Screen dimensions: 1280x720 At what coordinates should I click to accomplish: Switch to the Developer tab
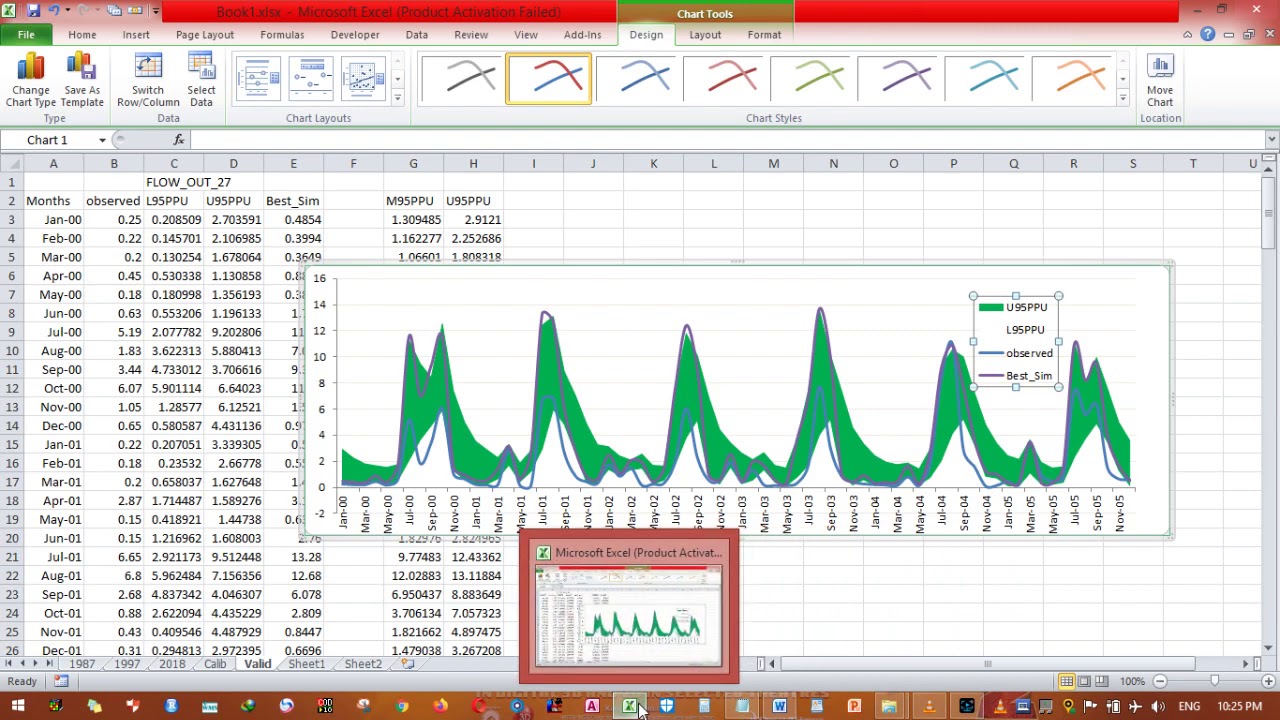355,35
